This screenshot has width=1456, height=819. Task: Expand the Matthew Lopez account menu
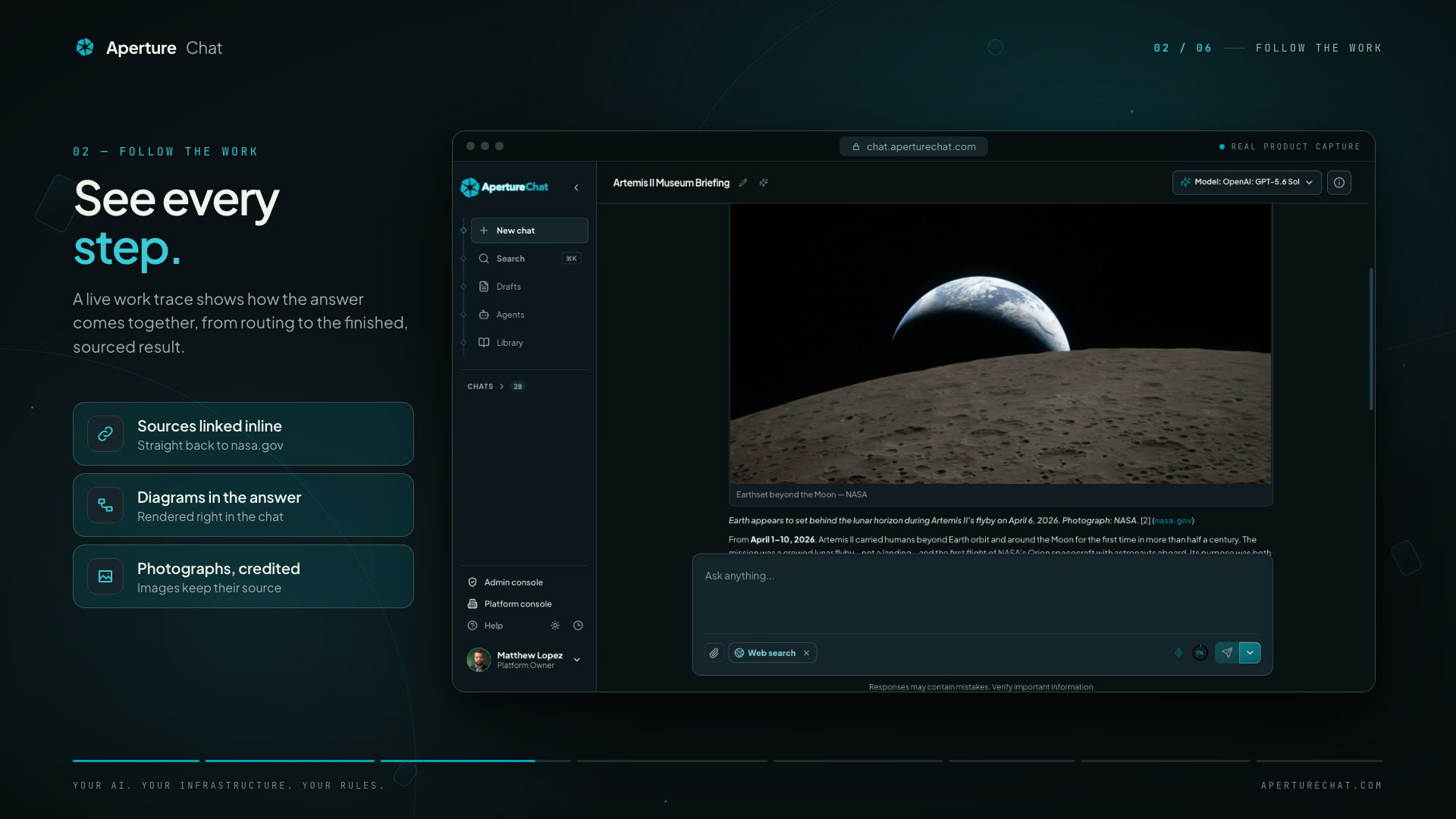tap(577, 660)
